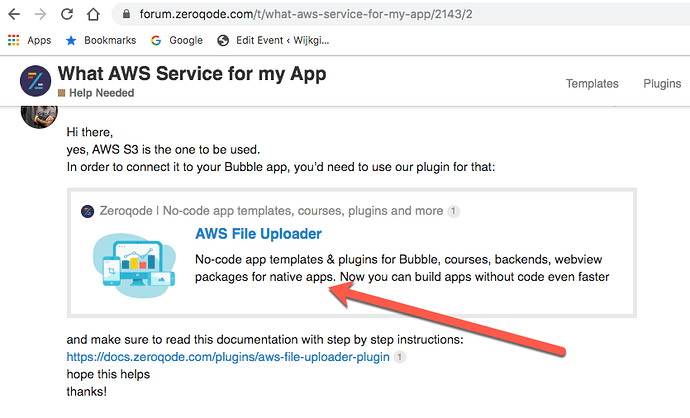Screen dimensions: 690x418
Task: Open the Edit Event Wijkgi bookmark
Action: pos(273,40)
